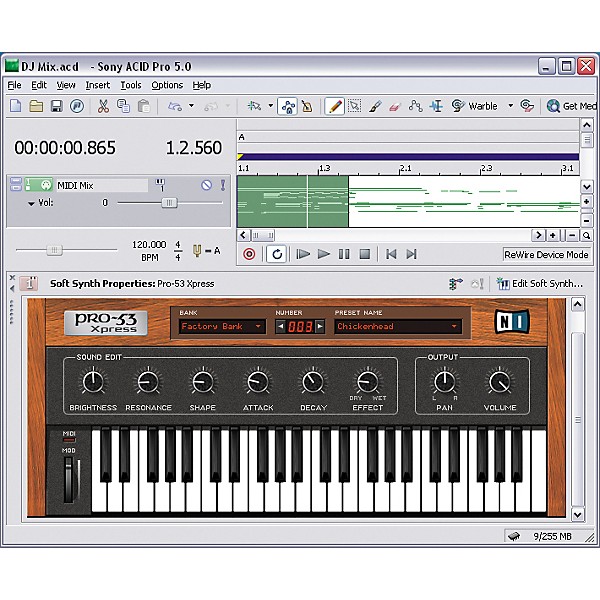
Task: Select the Time Selection tool icon
Action: coord(436,106)
